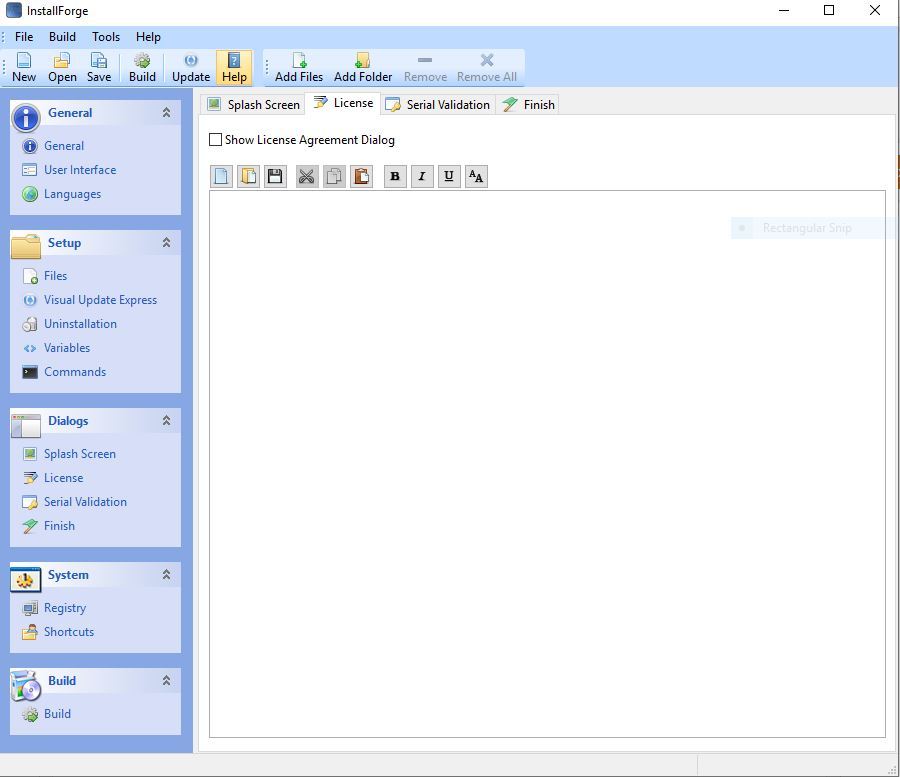Open the File menu

(24, 37)
